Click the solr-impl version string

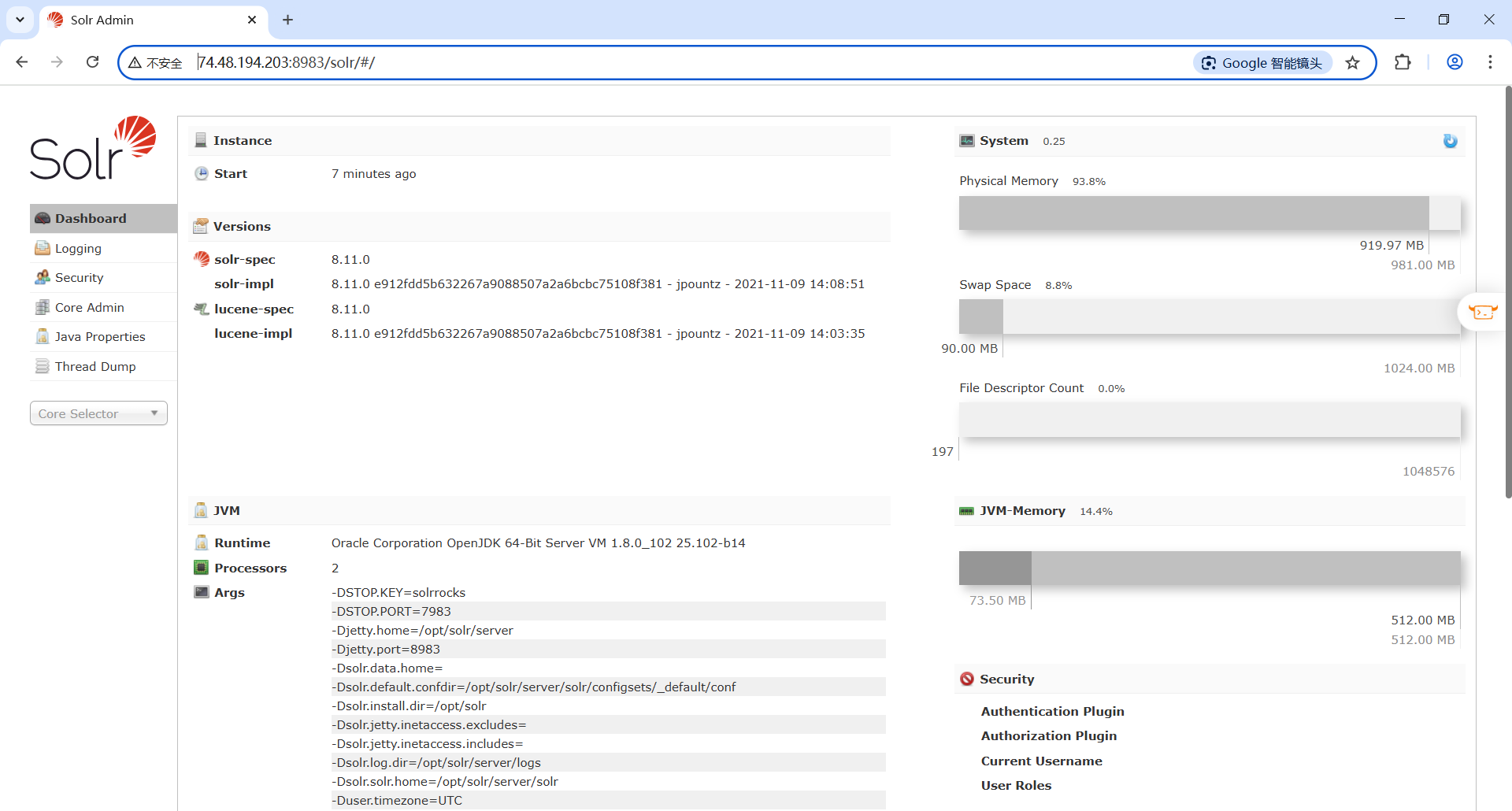click(x=598, y=284)
